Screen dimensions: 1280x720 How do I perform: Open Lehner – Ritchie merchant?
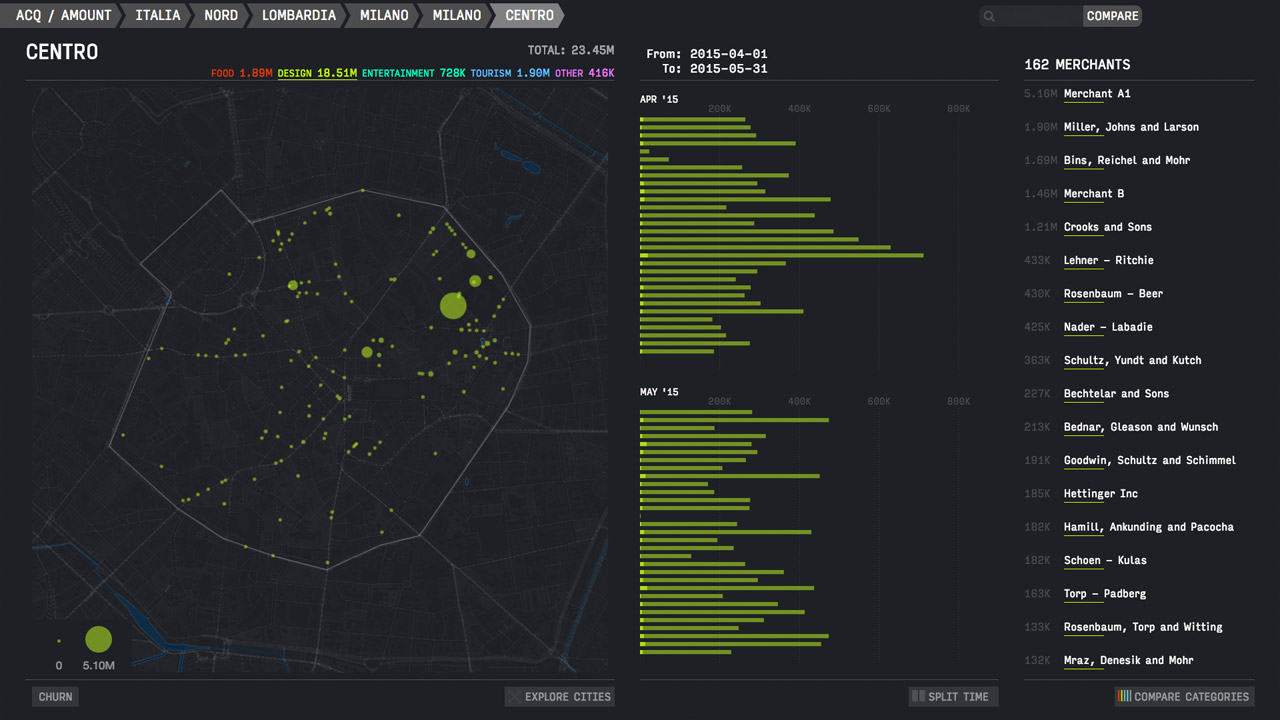coord(1109,260)
